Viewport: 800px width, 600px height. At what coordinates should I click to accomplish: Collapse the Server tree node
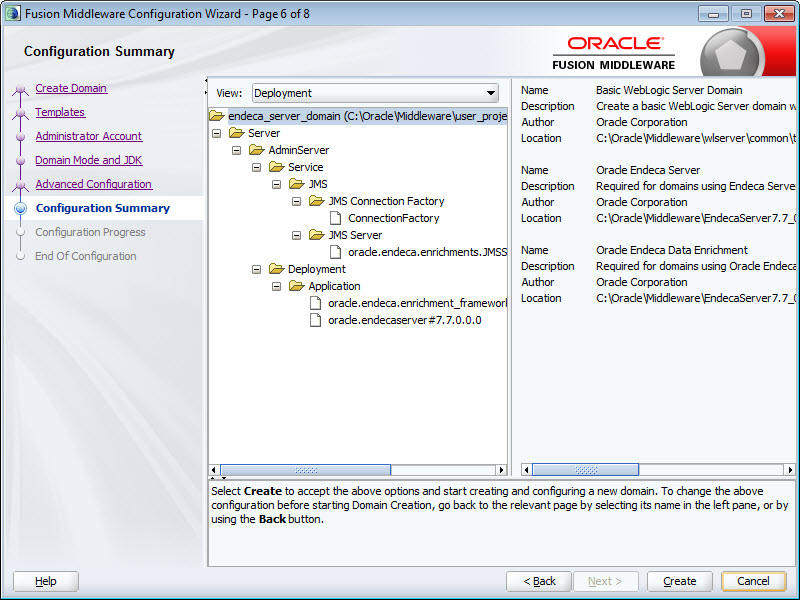coord(216,133)
